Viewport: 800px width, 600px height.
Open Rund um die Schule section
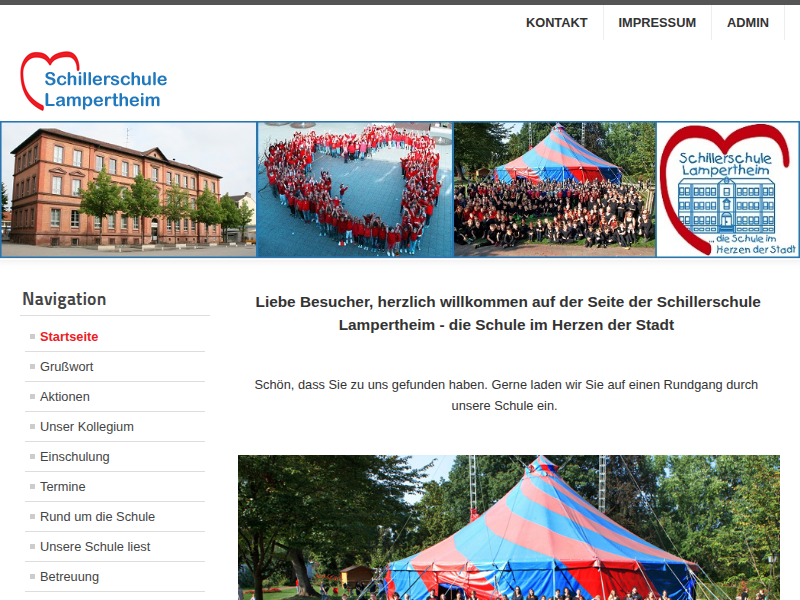(x=97, y=517)
